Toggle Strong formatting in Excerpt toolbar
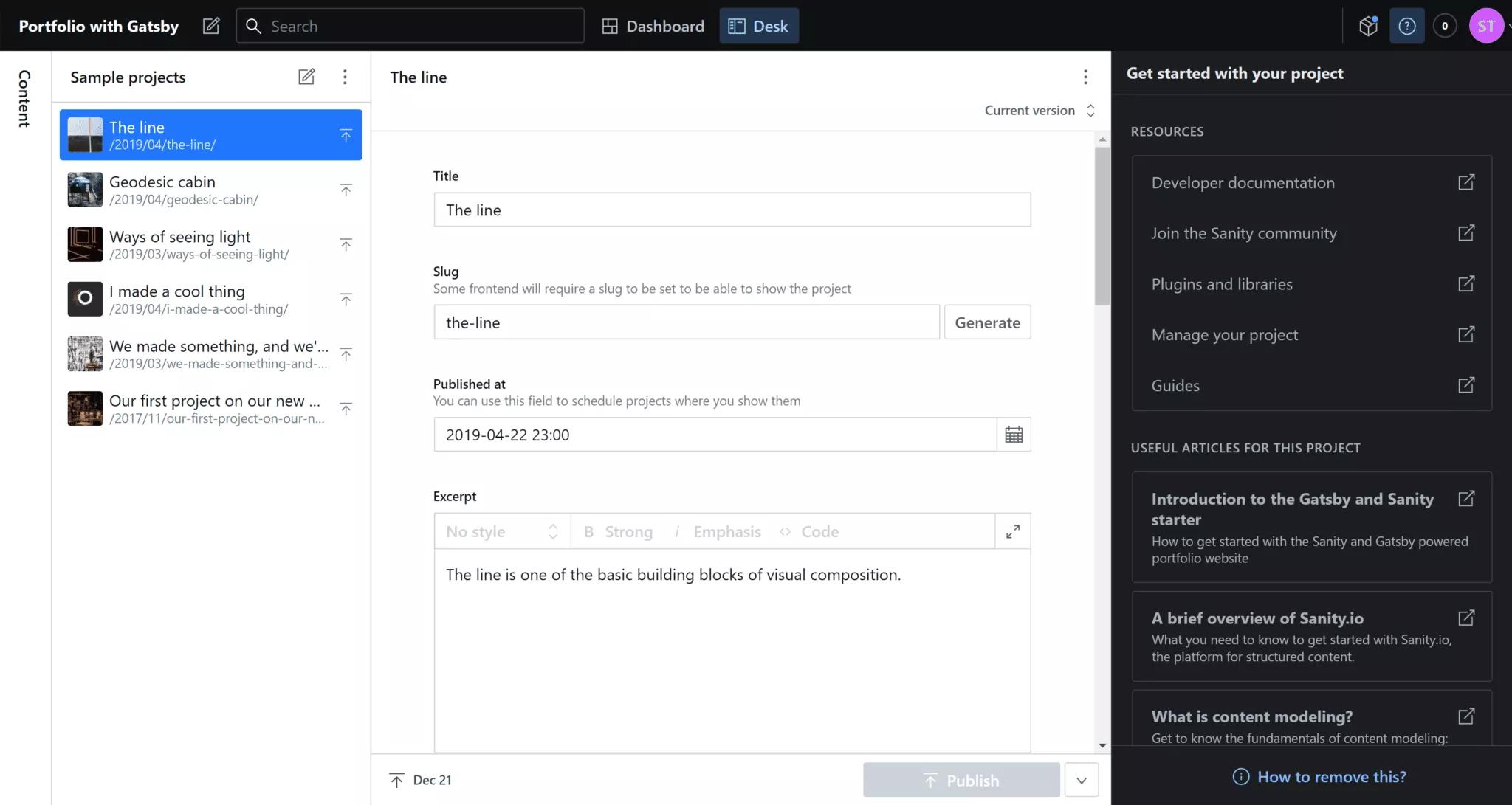This screenshot has height=805, width=1512. [x=619, y=531]
